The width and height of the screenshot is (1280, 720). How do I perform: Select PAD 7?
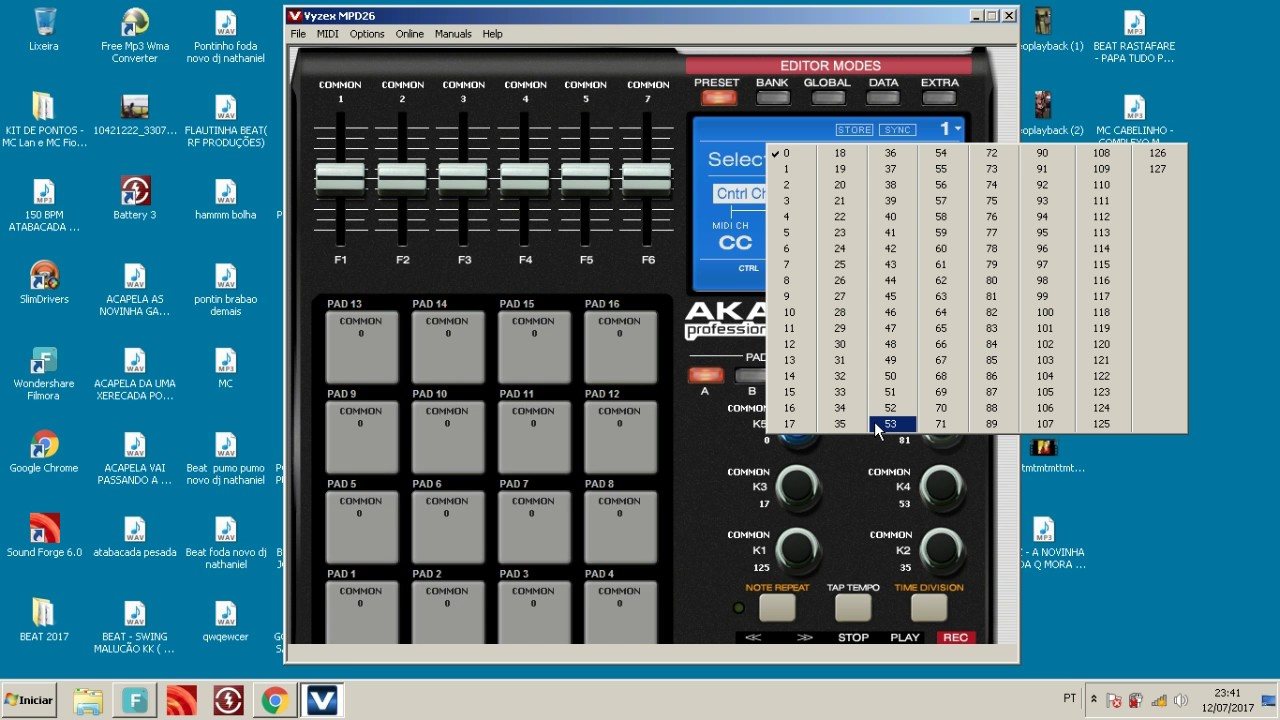coord(533,527)
